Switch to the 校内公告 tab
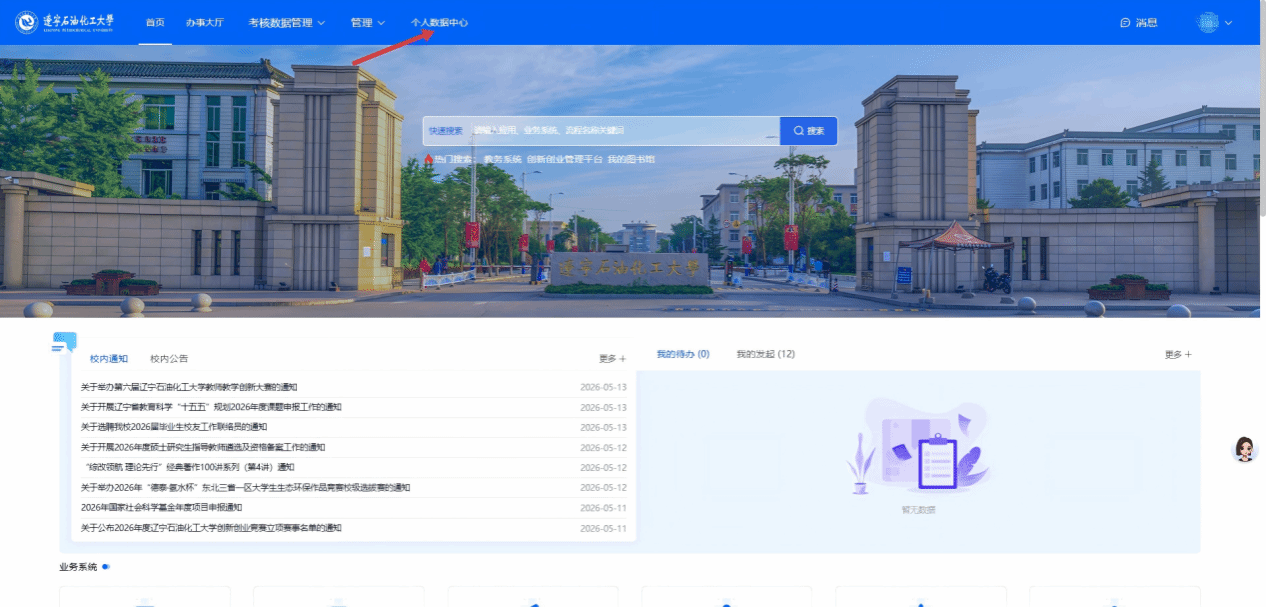Image resolution: width=1266 pixels, height=607 pixels. [169, 358]
